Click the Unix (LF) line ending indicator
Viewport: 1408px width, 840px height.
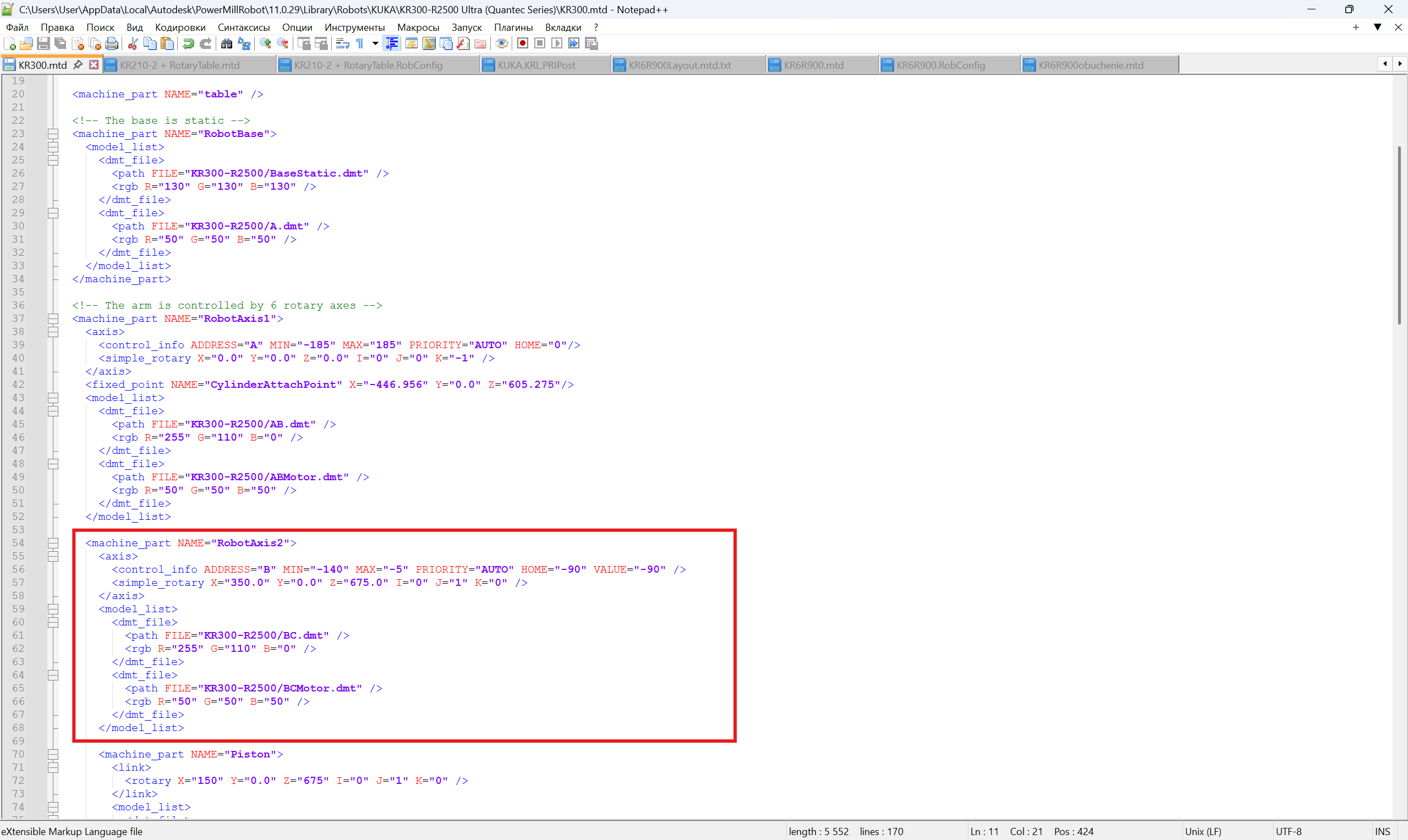pos(1203,832)
